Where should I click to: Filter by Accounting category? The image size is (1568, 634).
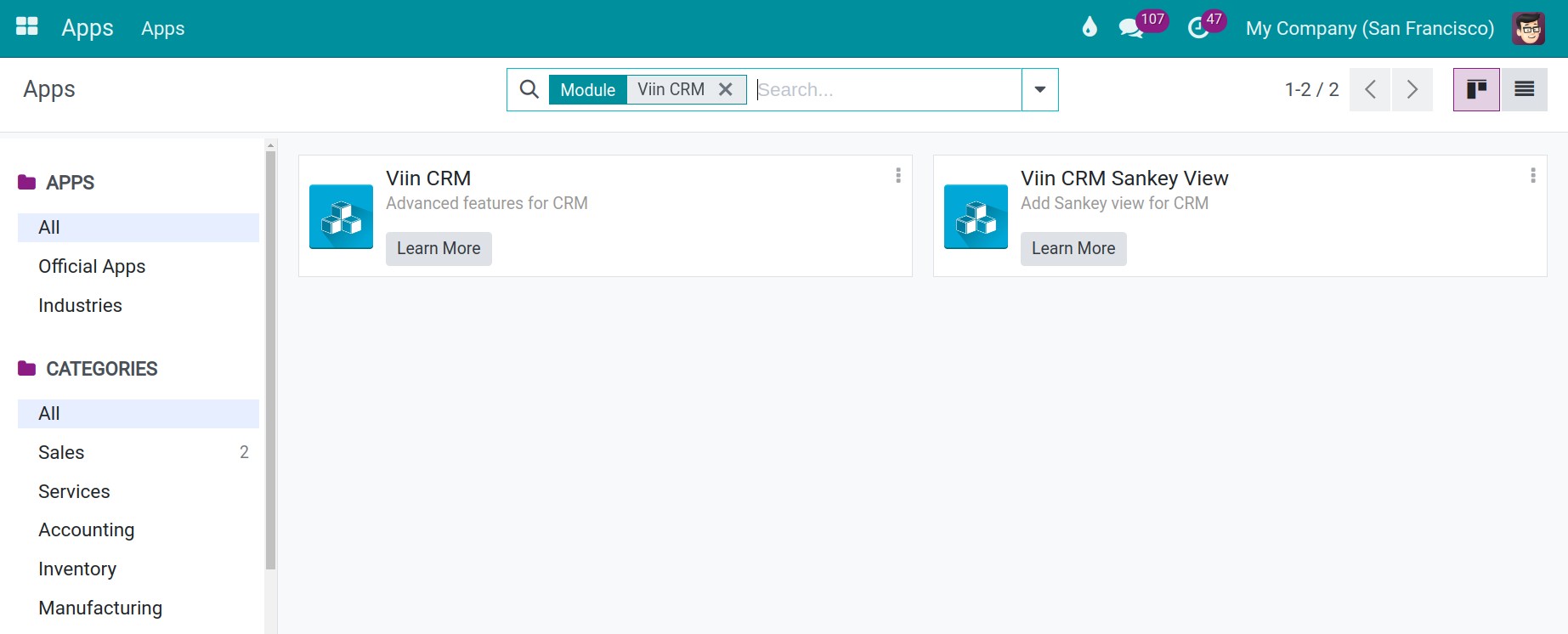point(139,529)
